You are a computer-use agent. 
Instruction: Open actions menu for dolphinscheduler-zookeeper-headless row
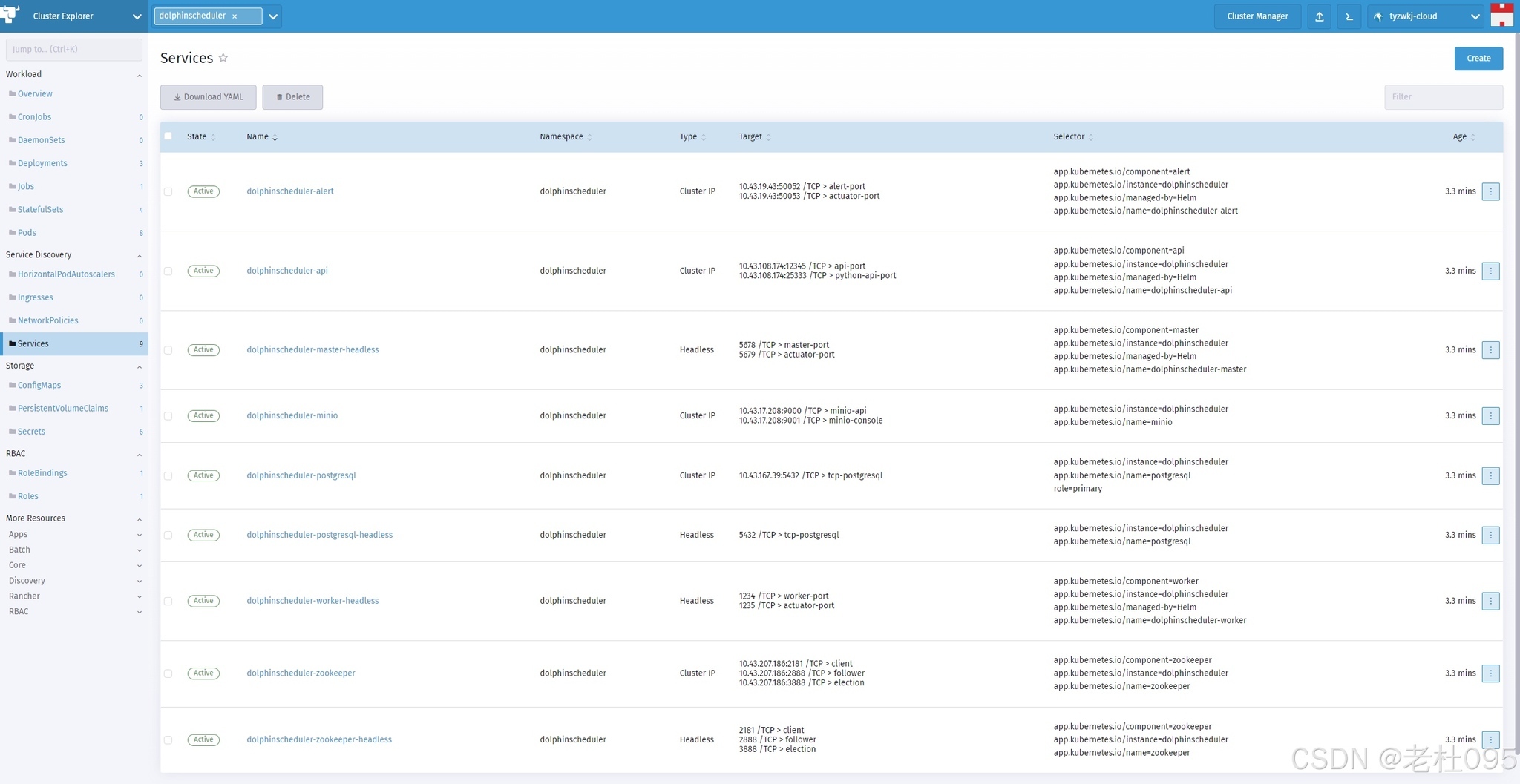point(1490,739)
